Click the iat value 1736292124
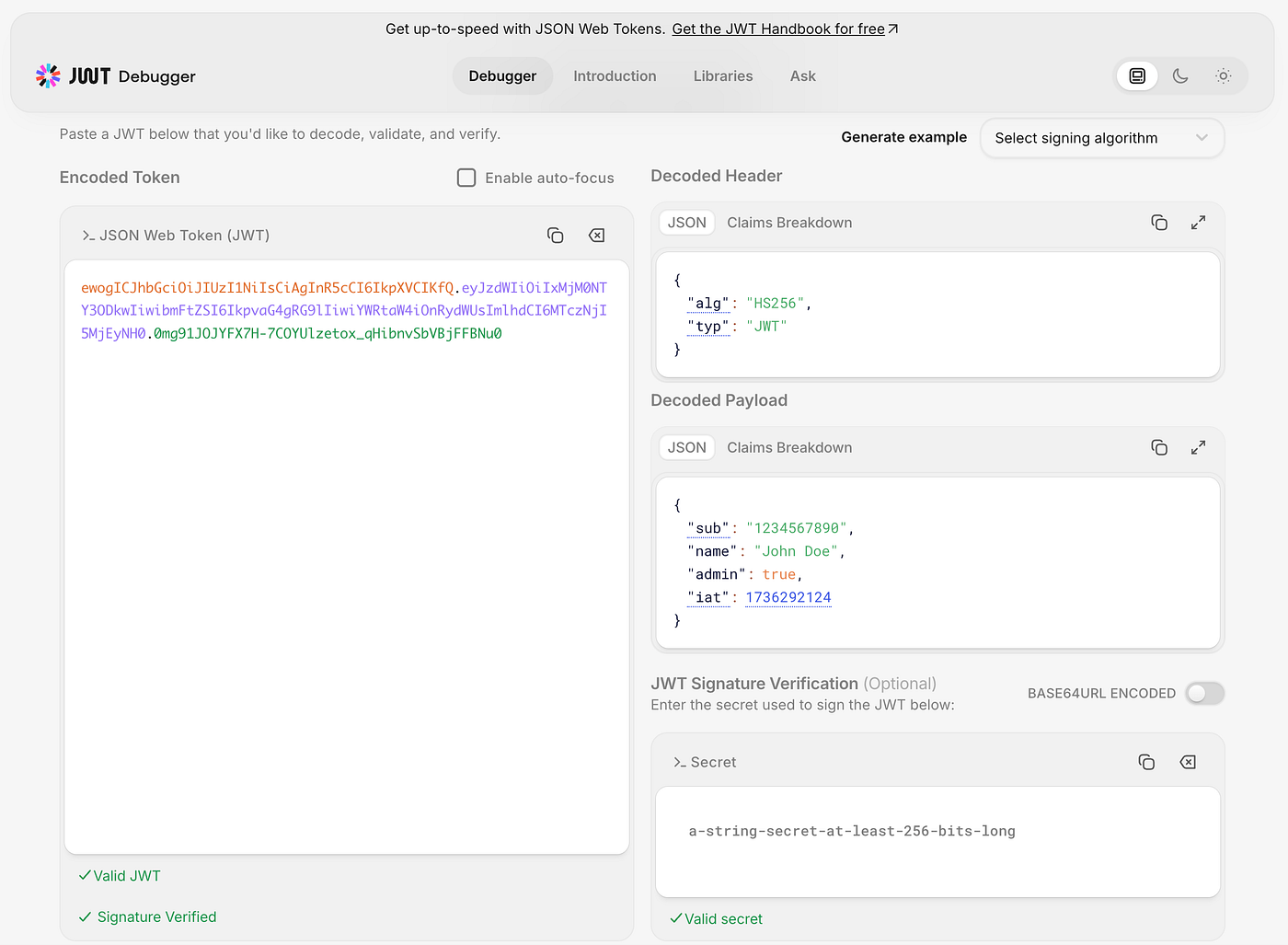This screenshot has height=945, width=1288. click(x=788, y=597)
